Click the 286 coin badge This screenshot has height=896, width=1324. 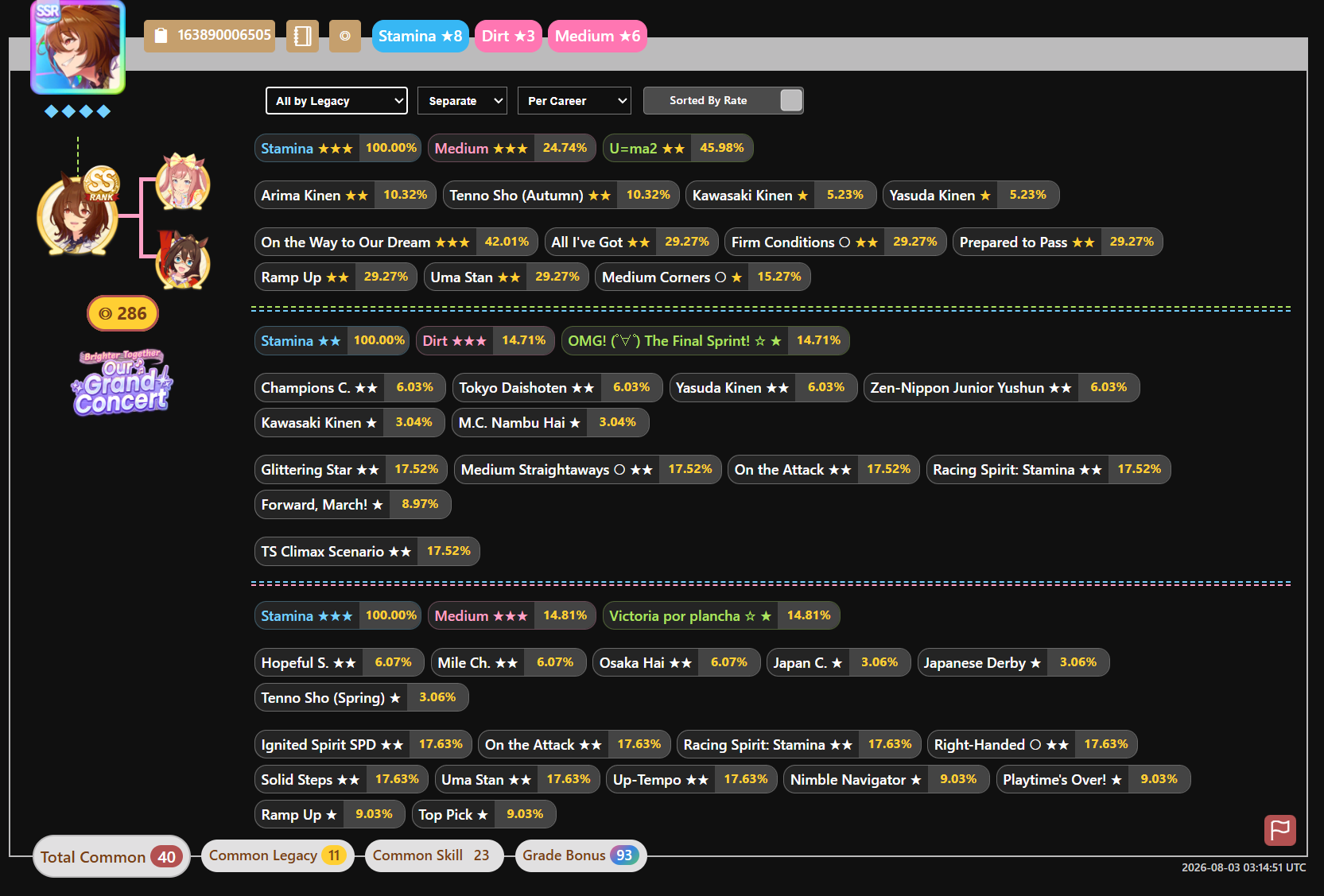(x=122, y=313)
